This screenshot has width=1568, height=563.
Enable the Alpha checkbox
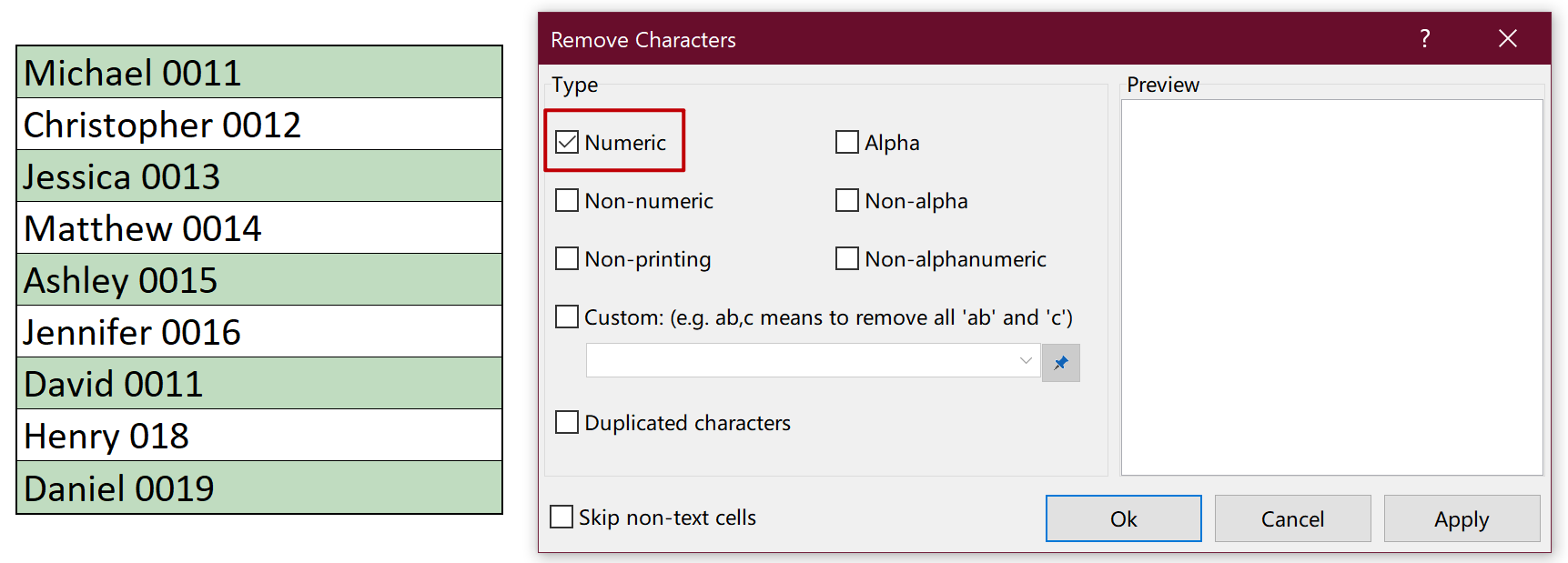tap(847, 142)
